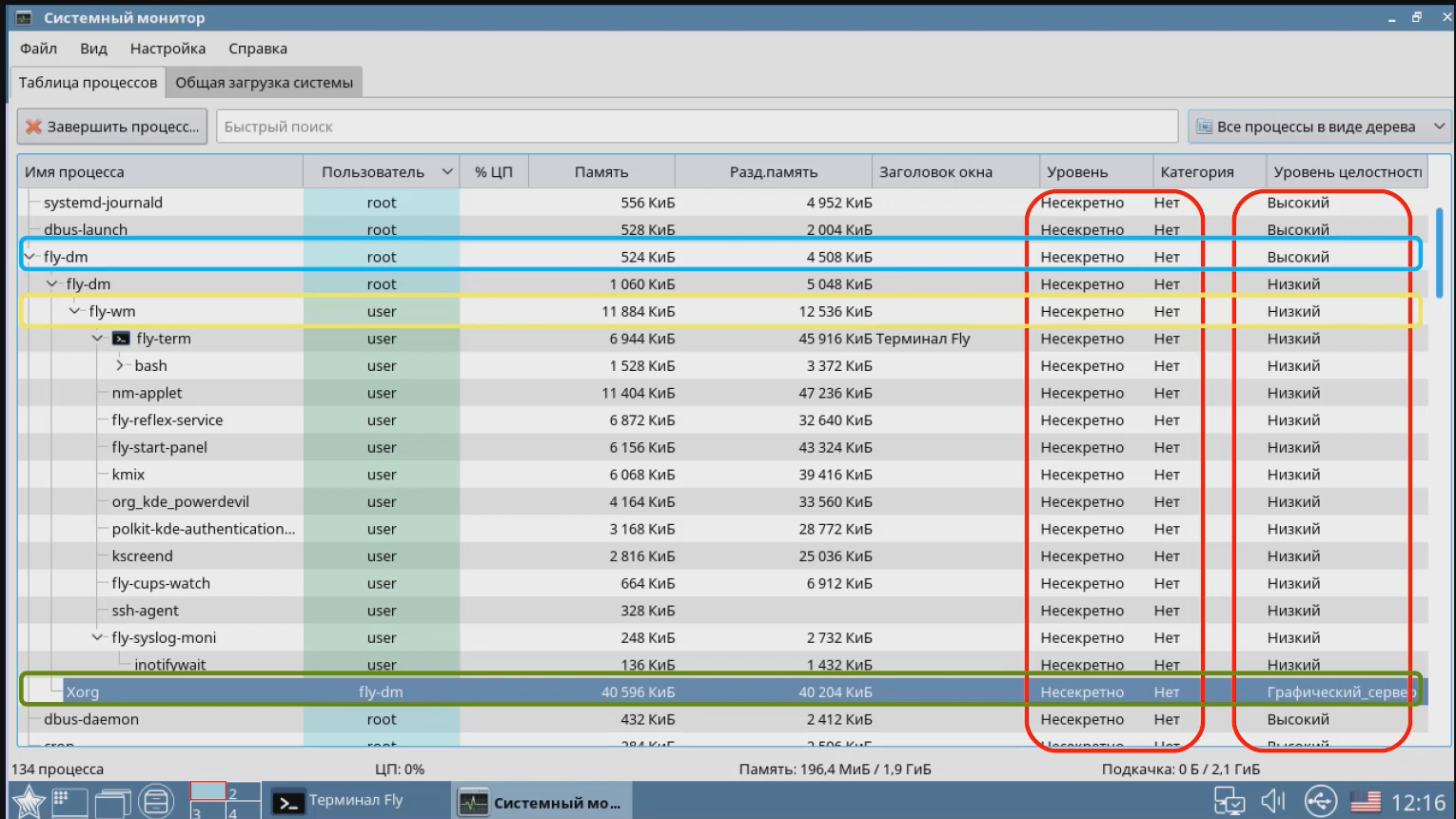The image size is (1456, 819).
Task: Select the fly-cups-watch process row
Action: tap(723, 583)
